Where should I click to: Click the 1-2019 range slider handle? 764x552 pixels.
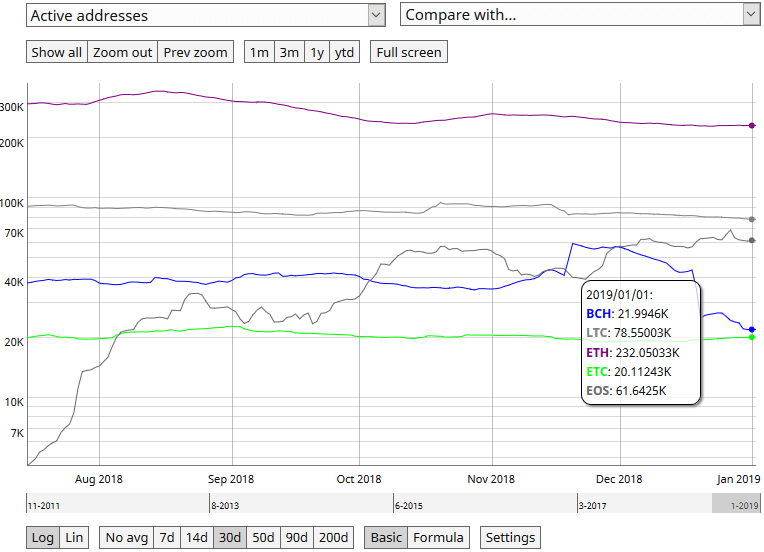(736, 503)
